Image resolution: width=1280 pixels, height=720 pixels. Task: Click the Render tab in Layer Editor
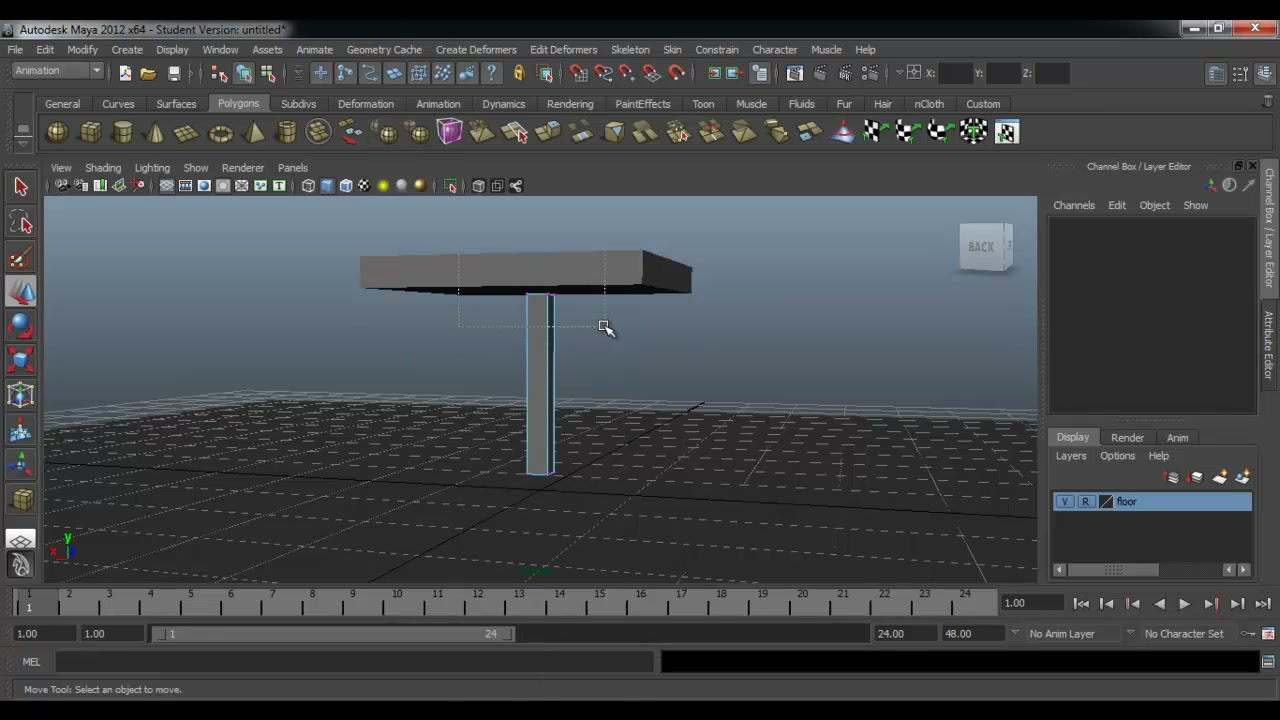pos(1127,438)
